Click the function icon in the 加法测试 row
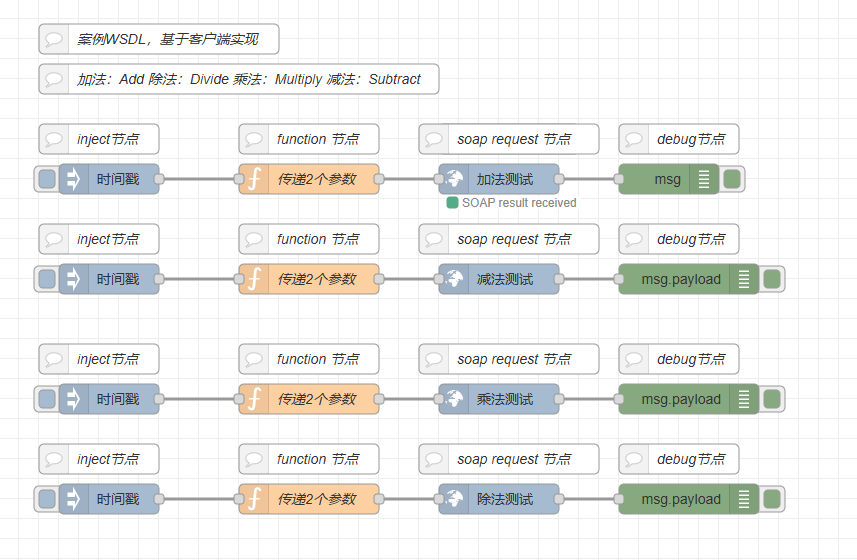The image size is (857, 560). coord(254,180)
